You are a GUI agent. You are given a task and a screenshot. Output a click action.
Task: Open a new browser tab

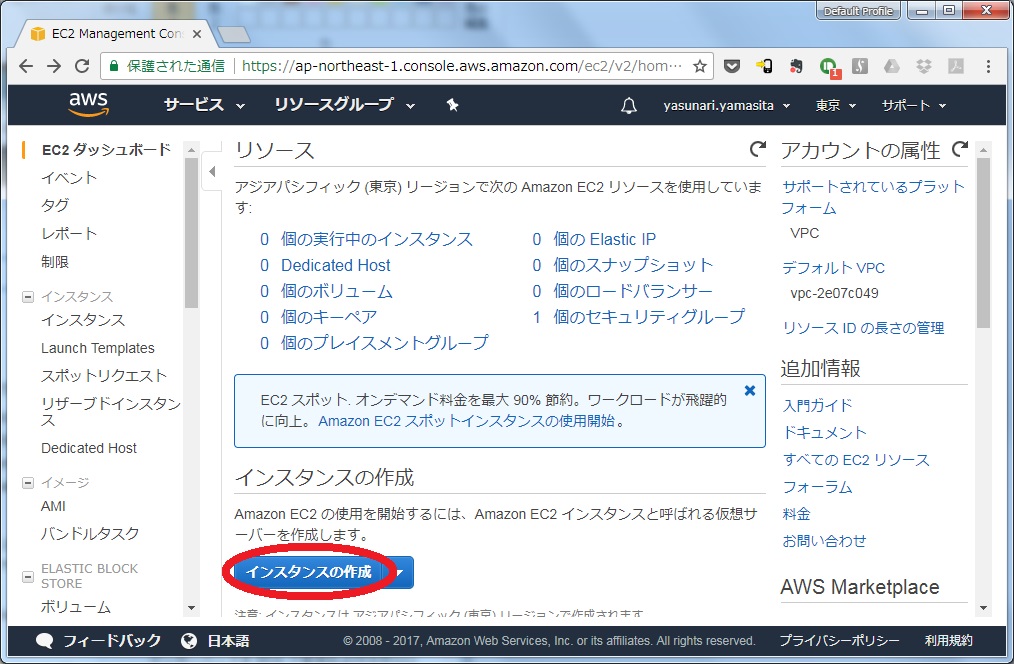coord(233,34)
